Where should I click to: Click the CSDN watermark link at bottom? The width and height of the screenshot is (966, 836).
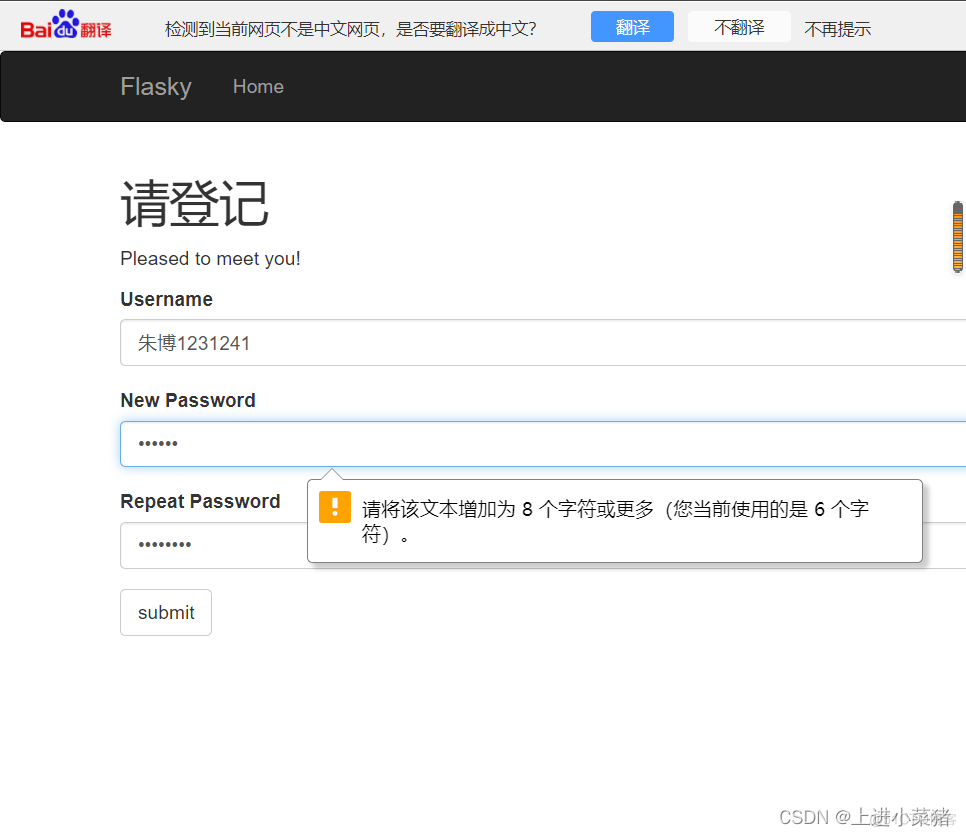[x=862, y=816]
